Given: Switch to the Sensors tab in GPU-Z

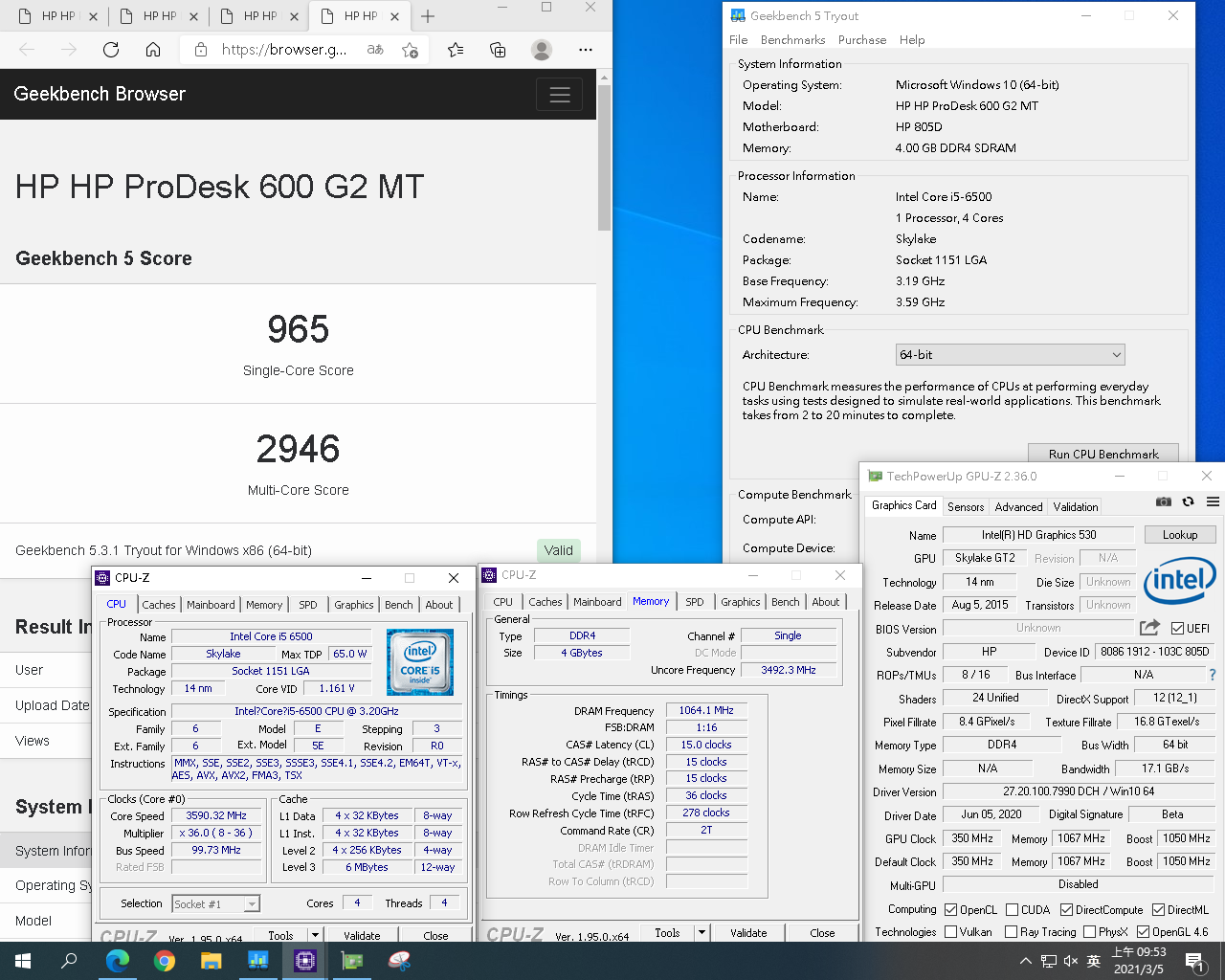Looking at the screenshot, I should point(966,507).
